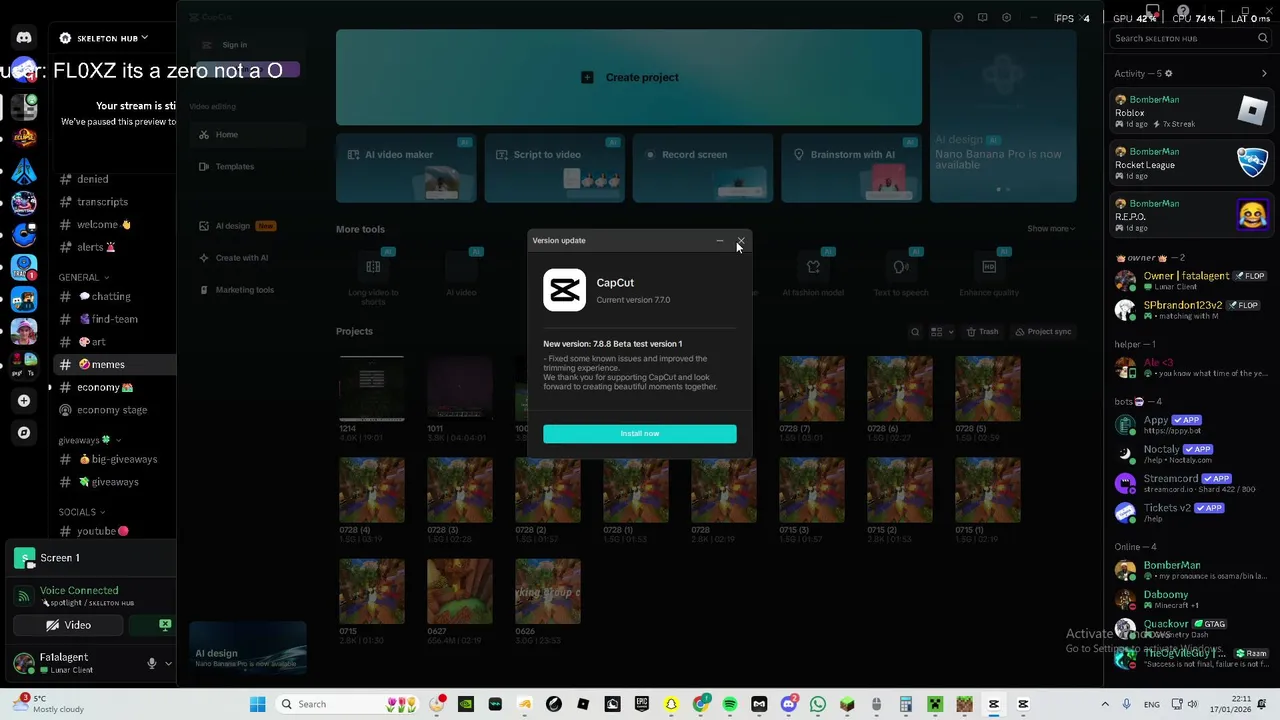
Task: Open the Windows Start menu
Action: 257,704
